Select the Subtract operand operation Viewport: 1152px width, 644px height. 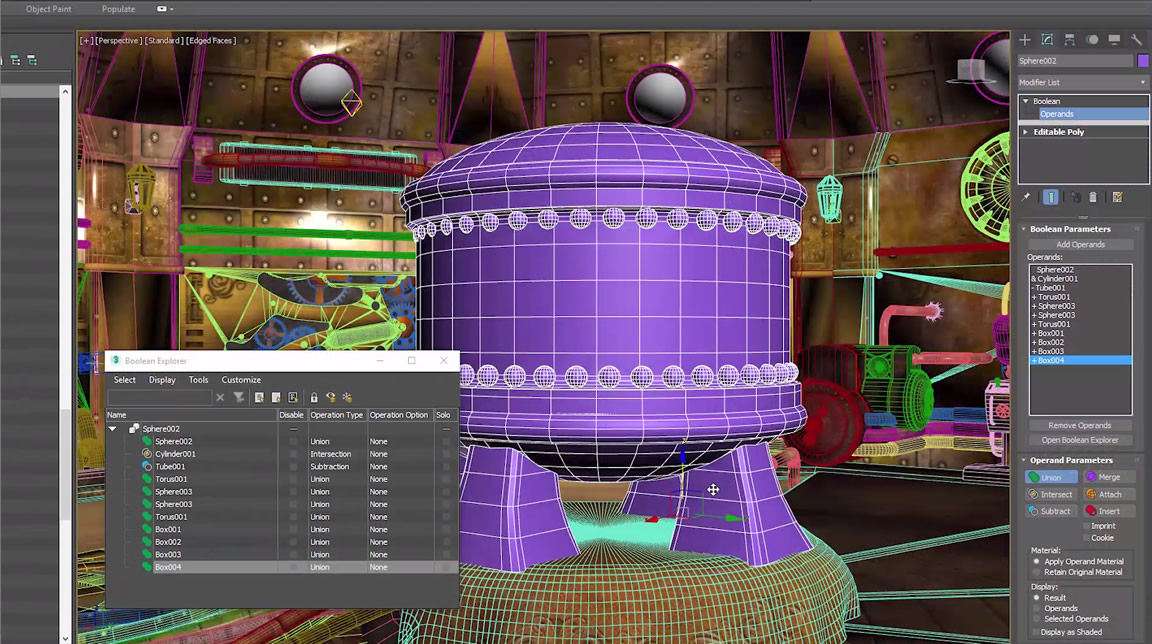1051,511
